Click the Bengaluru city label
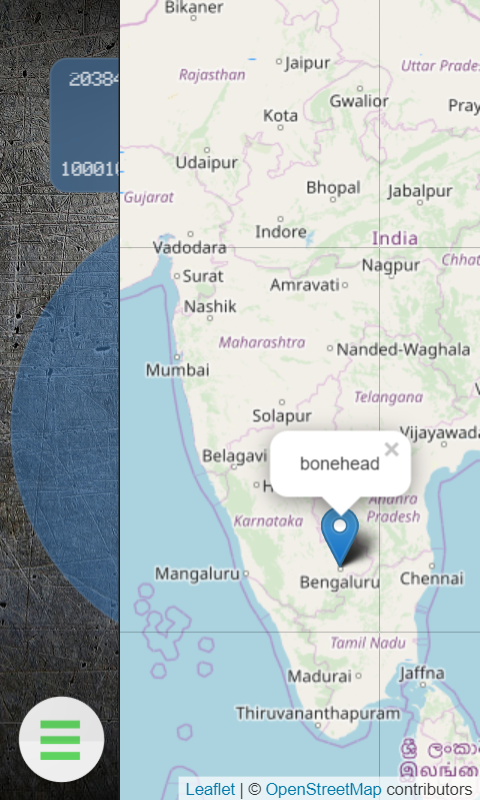 pos(340,582)
